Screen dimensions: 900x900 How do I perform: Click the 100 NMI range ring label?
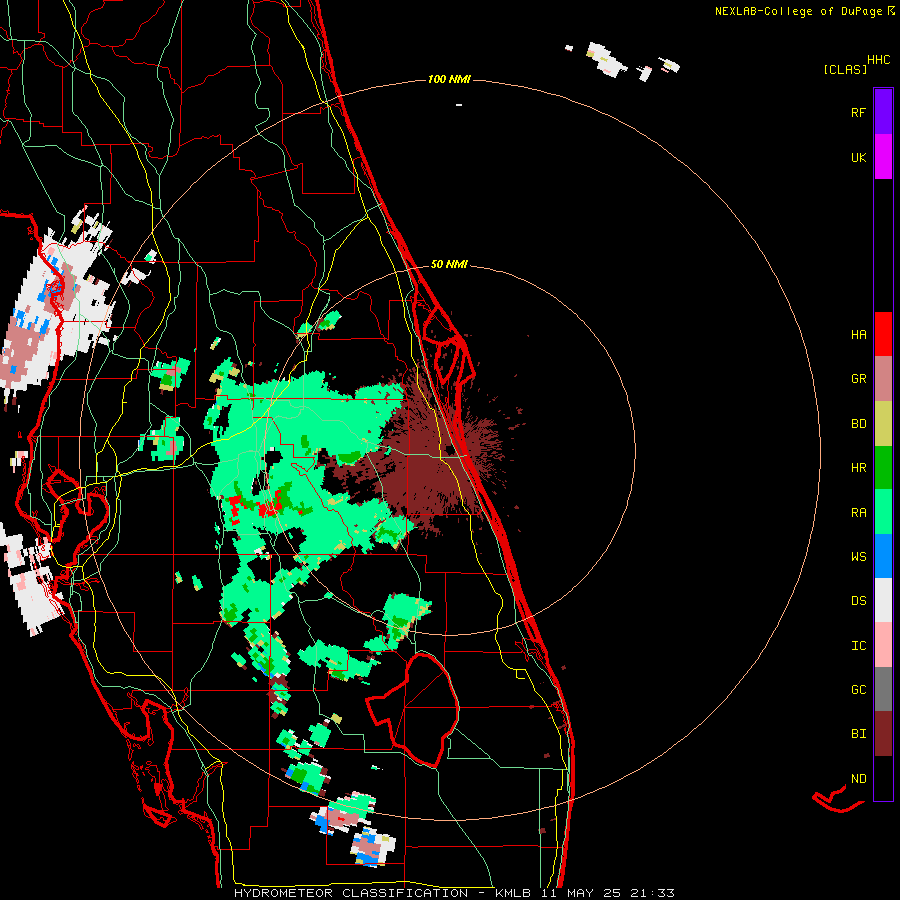[x=449, y=79]
